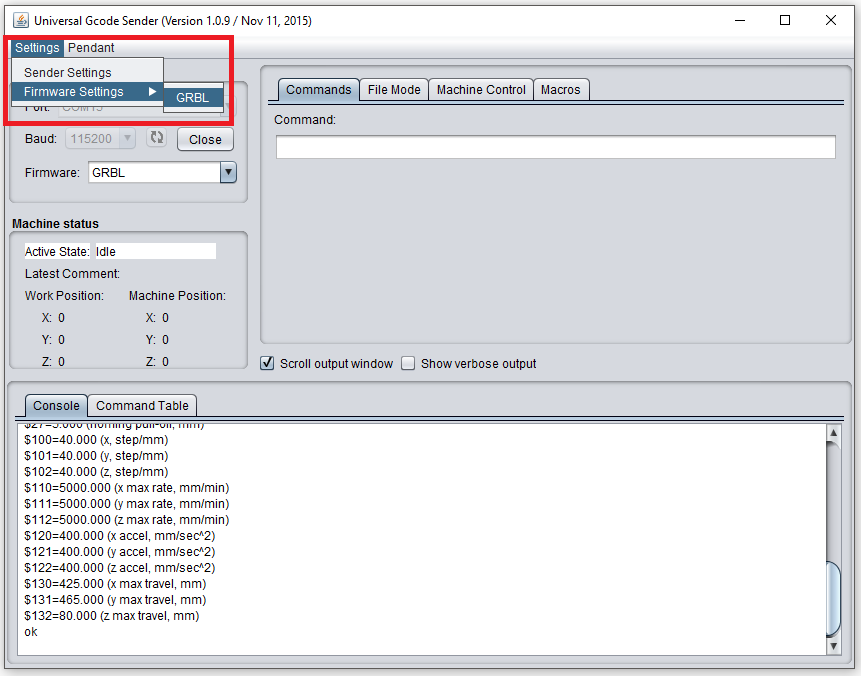Minimize the Universal Gcode Sender window
Screen dimensions: 861x676
tap(740, 20)
